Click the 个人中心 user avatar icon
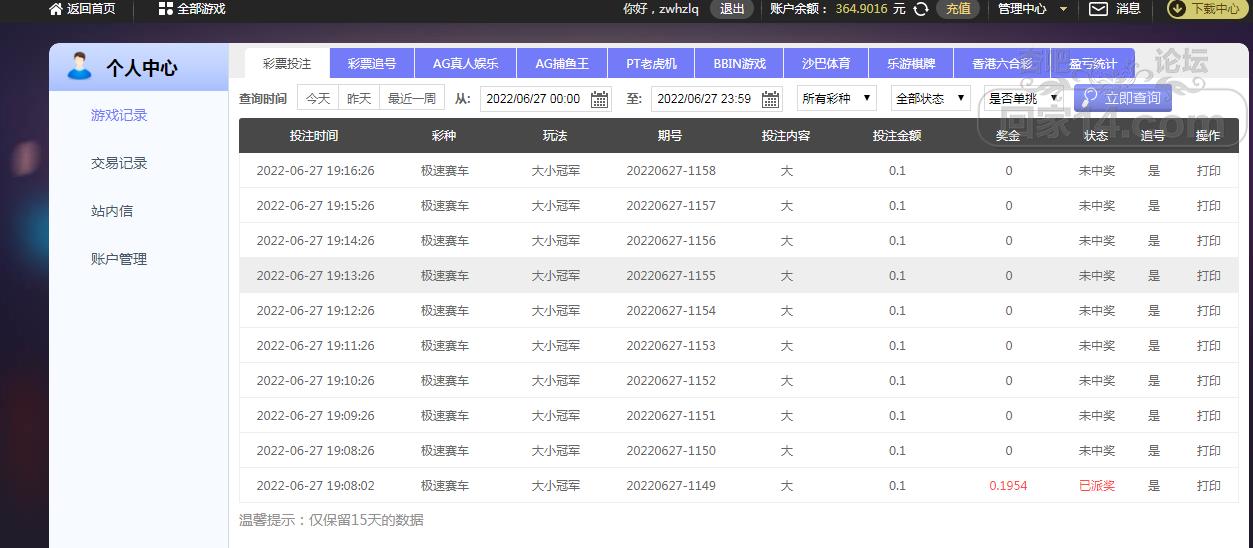 [x=80, y=67]
